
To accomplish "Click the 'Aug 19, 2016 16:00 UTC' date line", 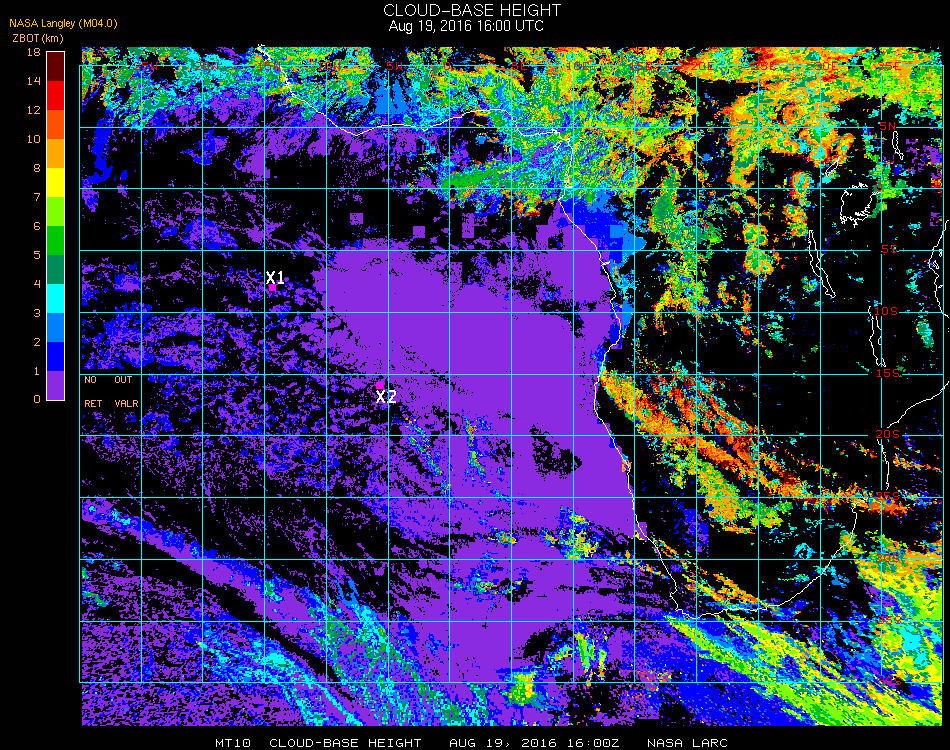I will pos(466,26).
